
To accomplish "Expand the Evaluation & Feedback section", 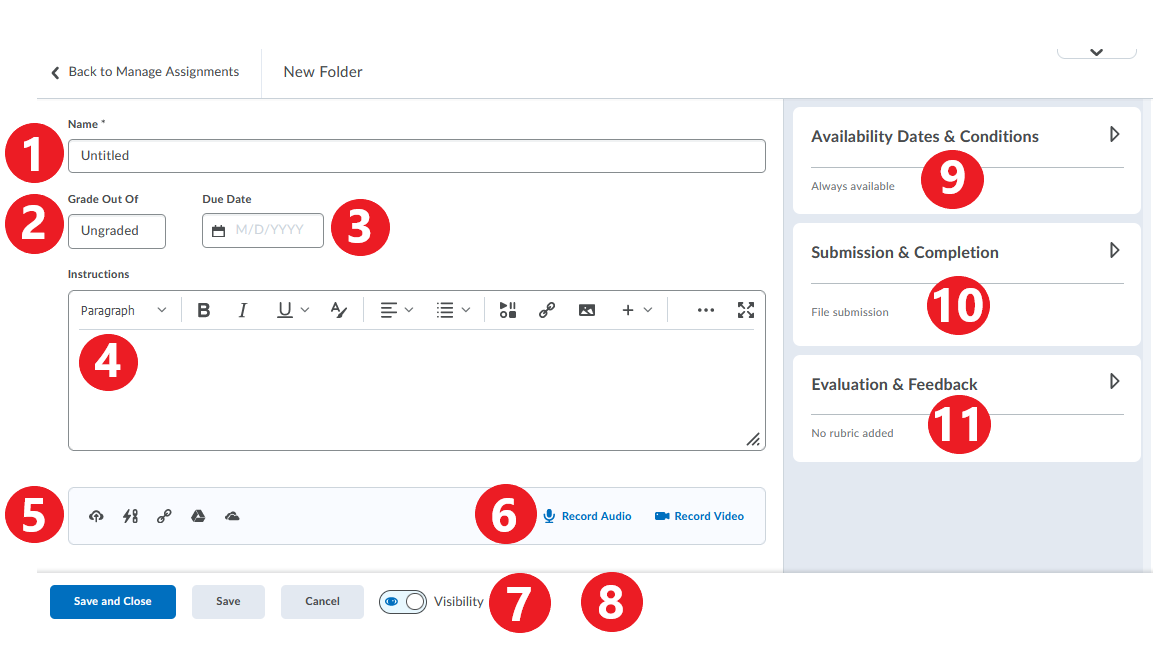I will (1114, 381).
